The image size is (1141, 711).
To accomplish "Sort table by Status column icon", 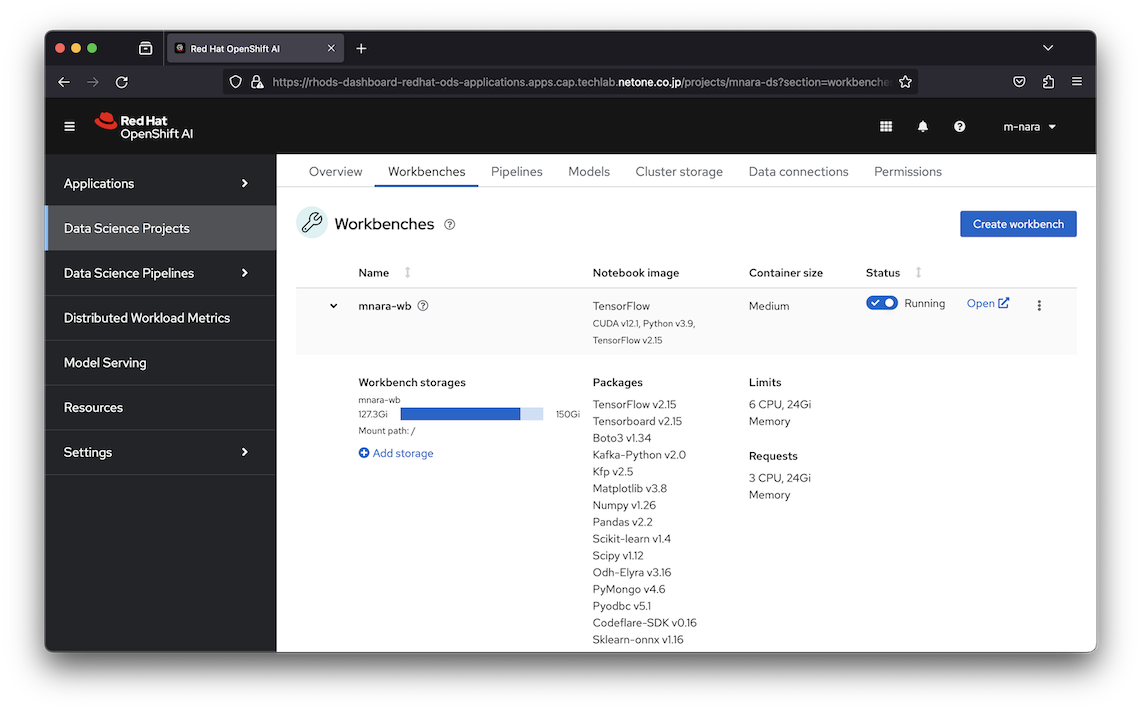I will (x=918, y=272).
